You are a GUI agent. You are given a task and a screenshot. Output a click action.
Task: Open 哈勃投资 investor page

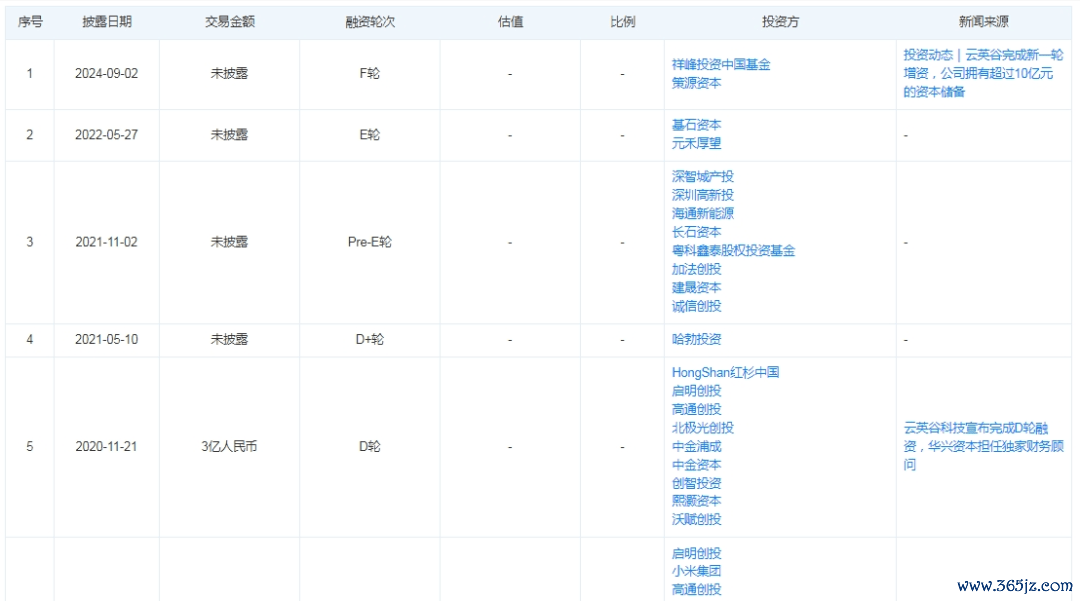pos(696,339)
